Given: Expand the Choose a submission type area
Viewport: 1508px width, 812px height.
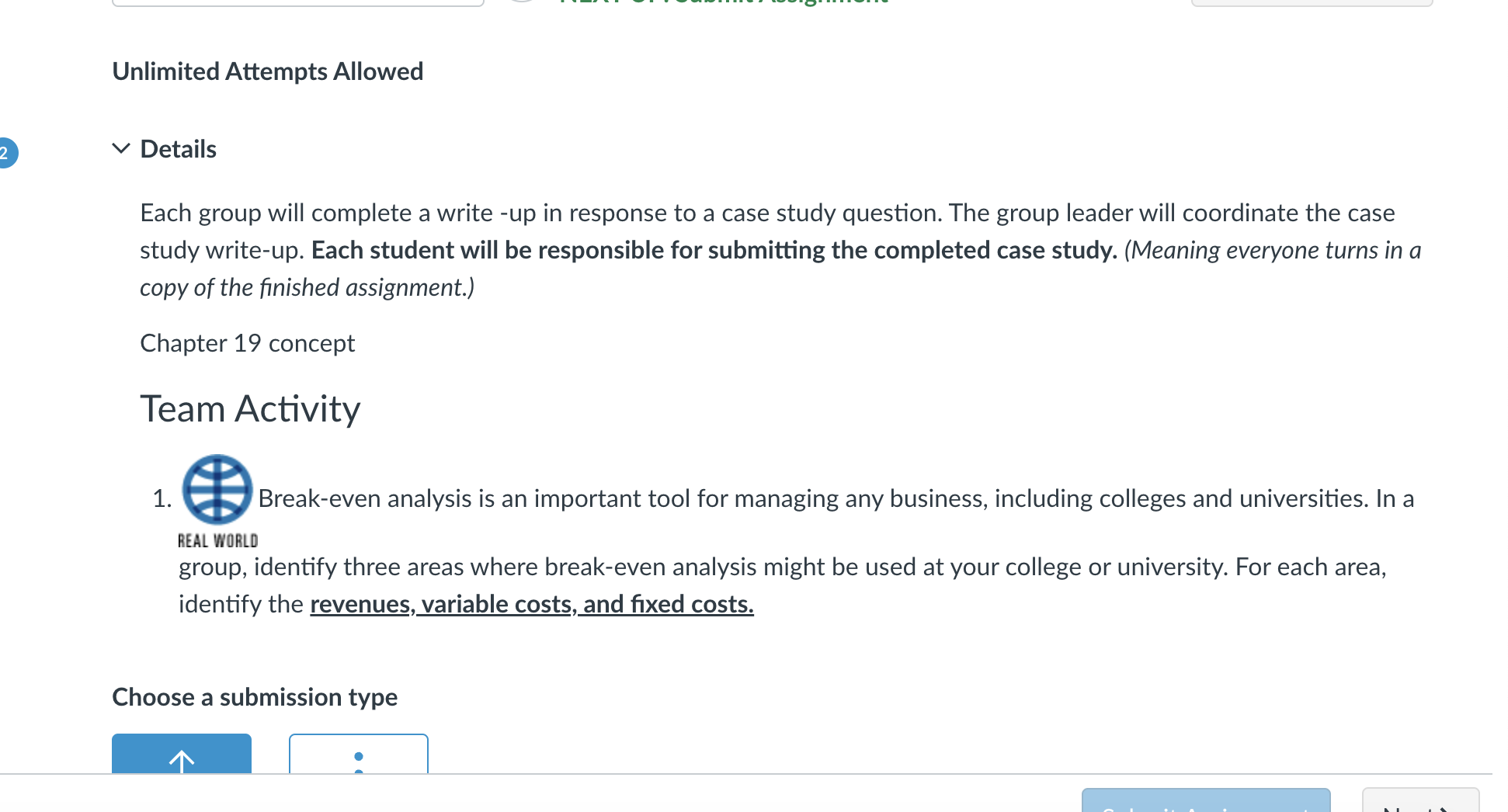Looking at the screenshot, I should (255, 697).
